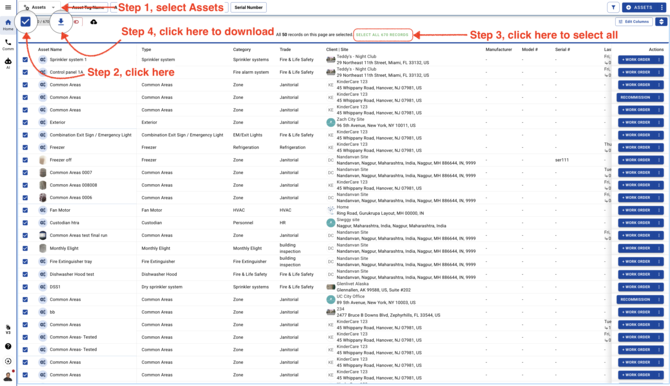Sort by Serial # column header

click(561, 50)
